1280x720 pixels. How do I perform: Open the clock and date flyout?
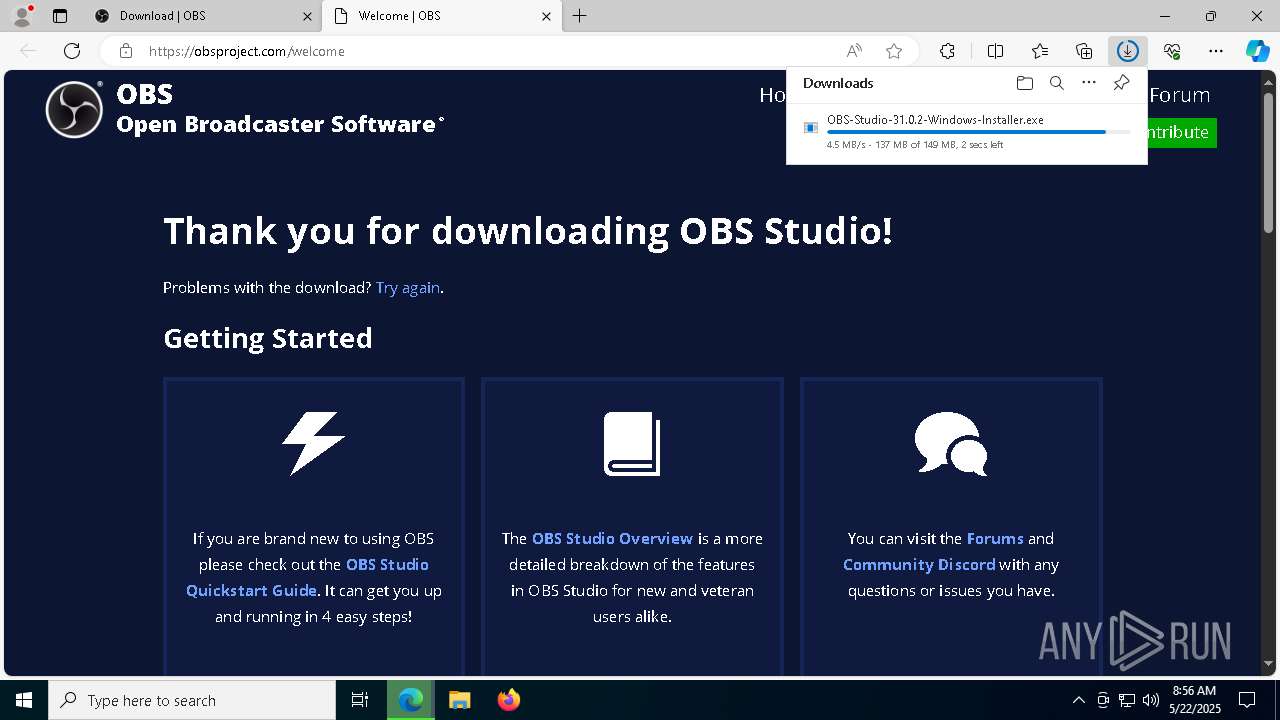[x=1195, y=700]
